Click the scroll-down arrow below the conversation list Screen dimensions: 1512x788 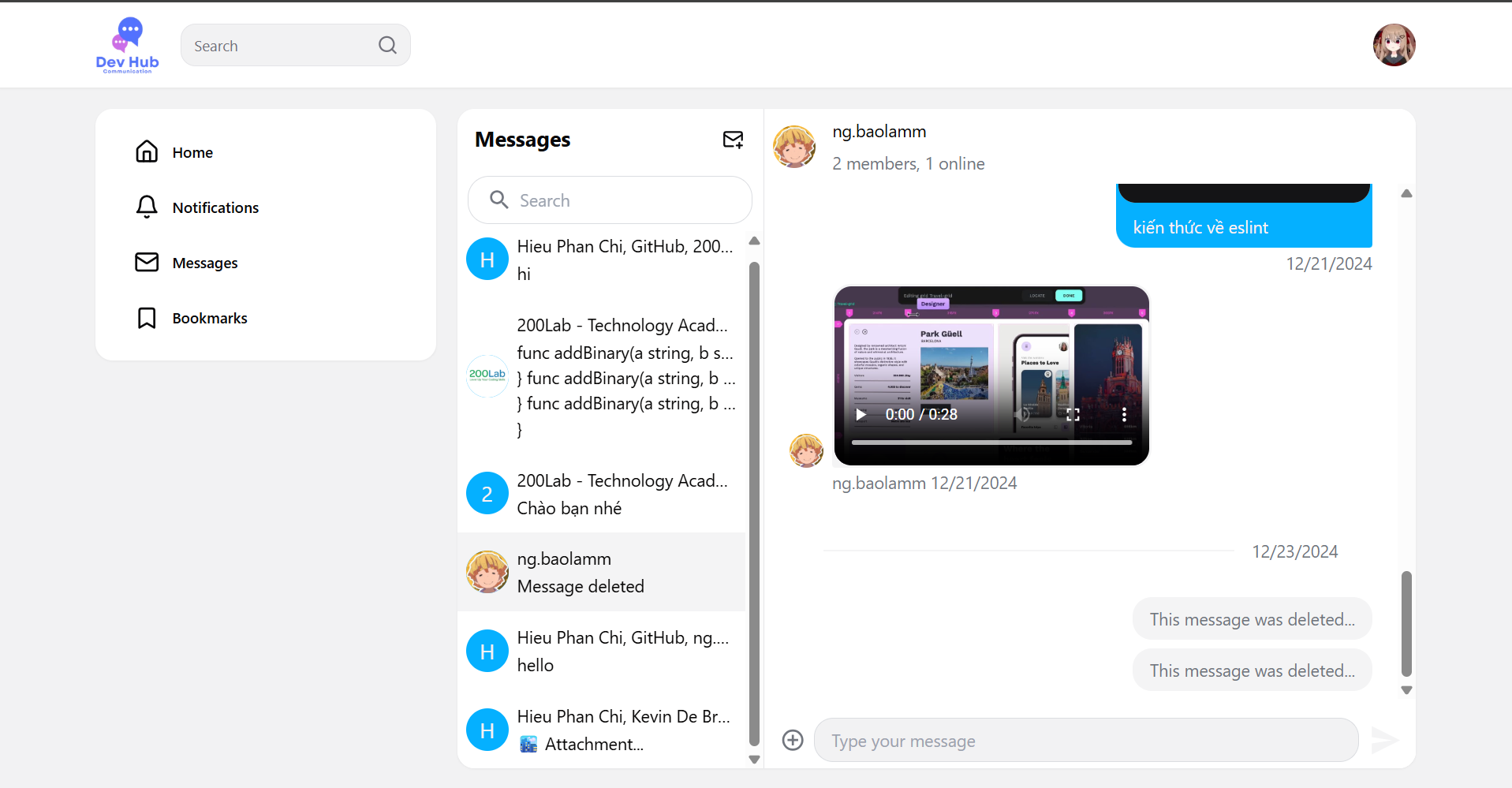click(x=755, y=760)
